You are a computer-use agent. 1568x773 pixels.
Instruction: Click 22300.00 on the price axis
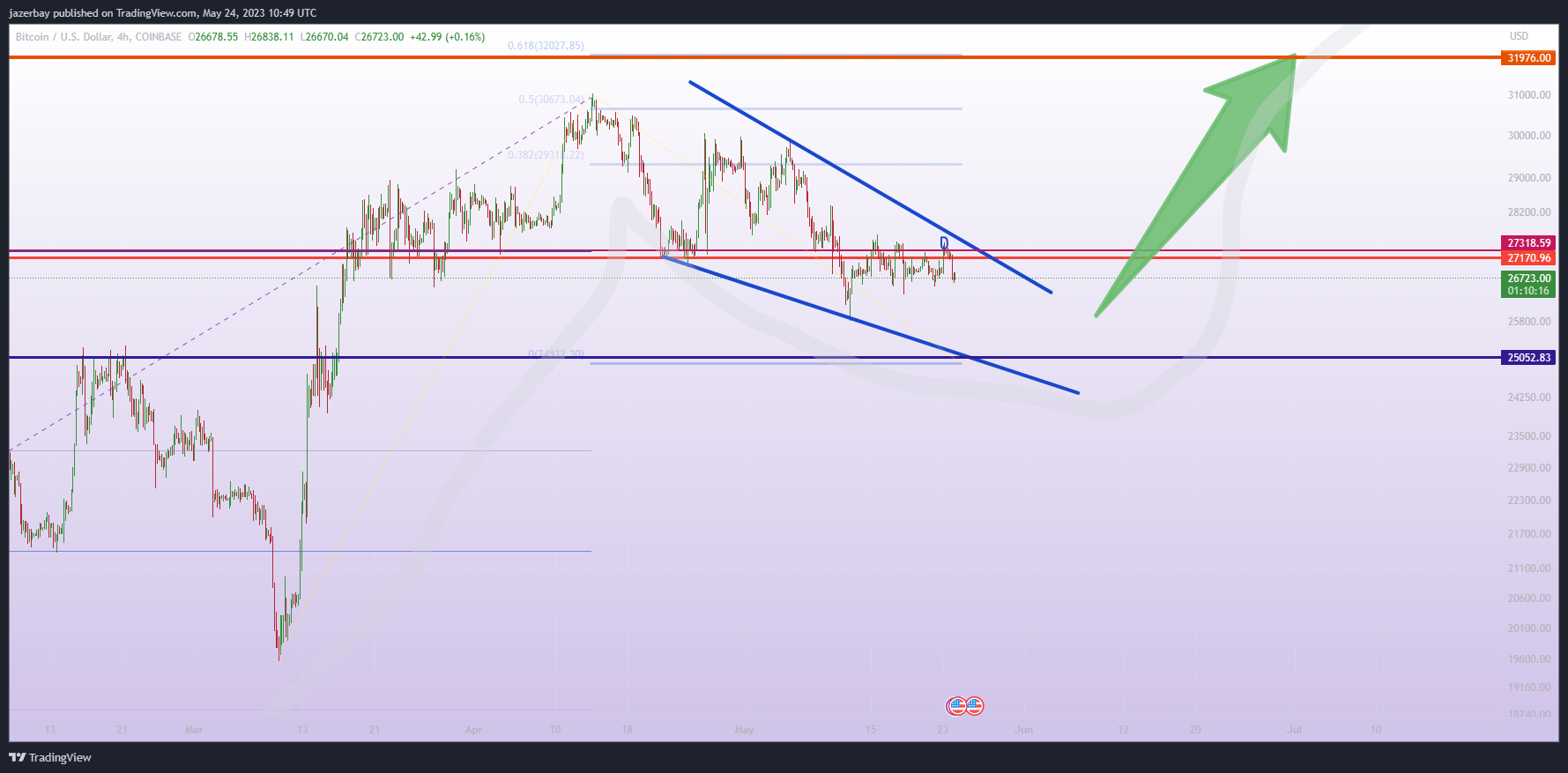click(x=1529, y=501)
